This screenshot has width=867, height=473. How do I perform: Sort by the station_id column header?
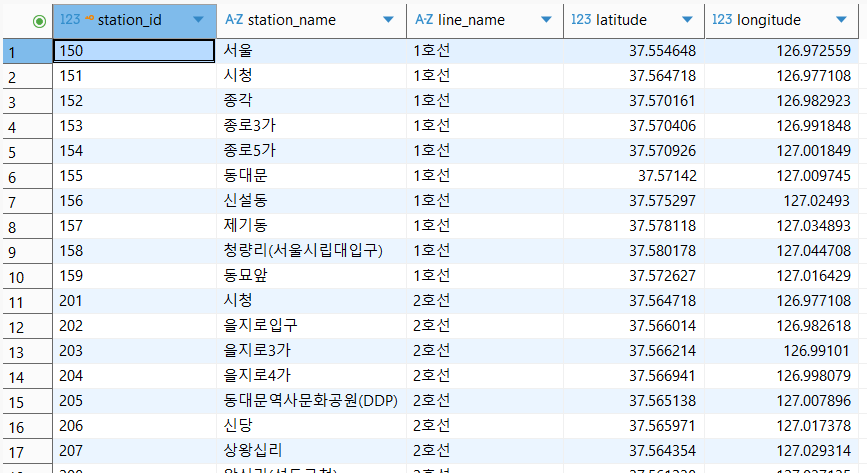[134, 21]
